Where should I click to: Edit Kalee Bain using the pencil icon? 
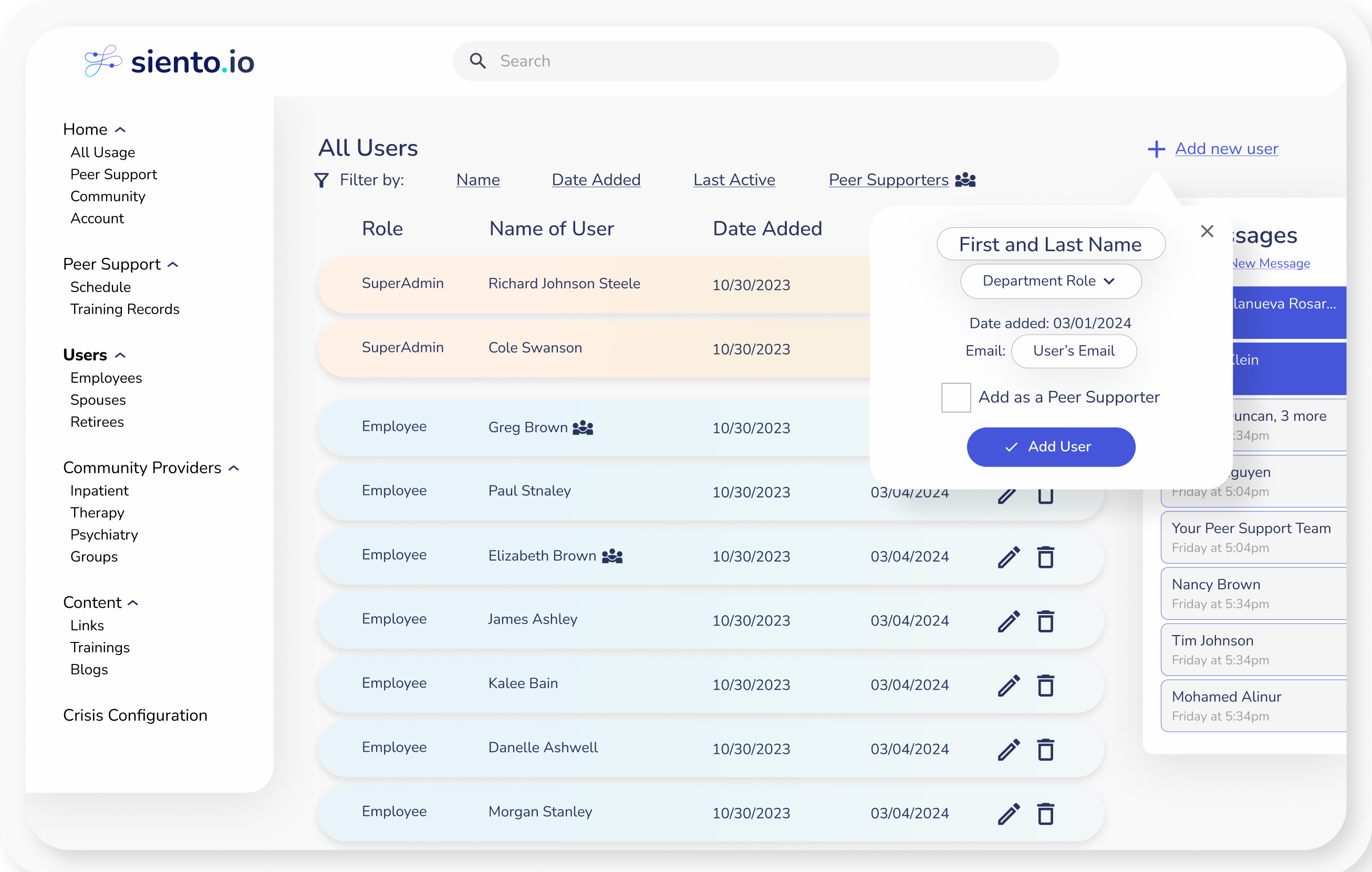[x=1008, y=685]
